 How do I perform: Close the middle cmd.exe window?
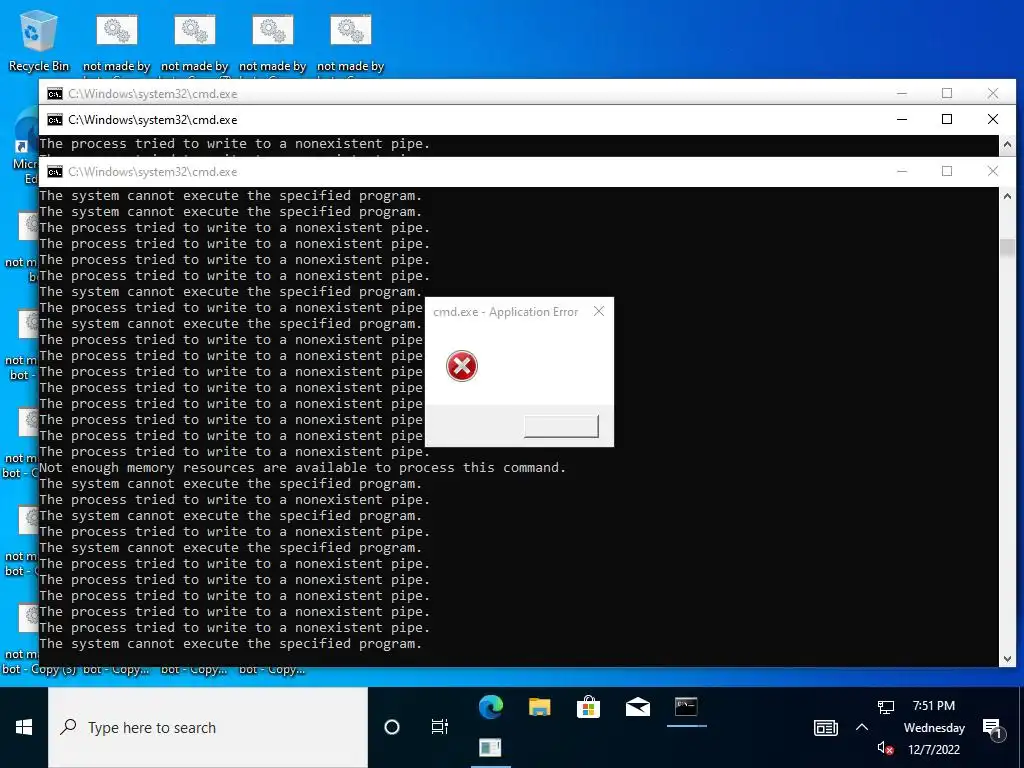click(993, 120)
